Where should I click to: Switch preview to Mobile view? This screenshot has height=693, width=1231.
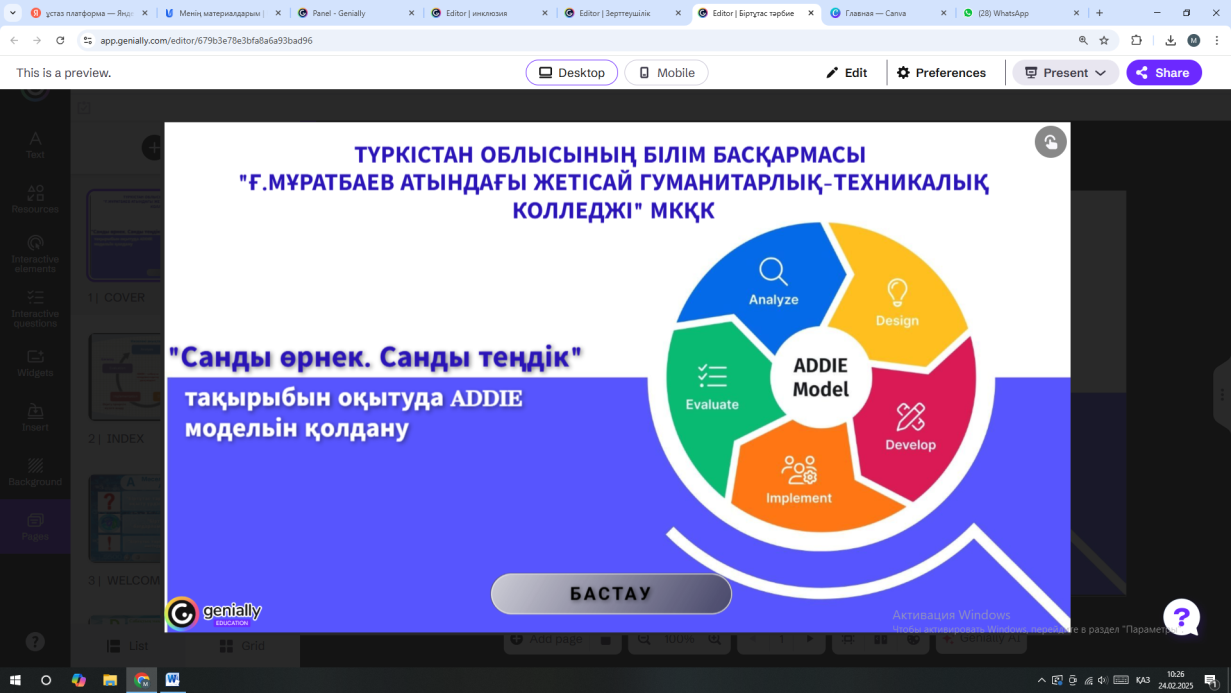666,73
